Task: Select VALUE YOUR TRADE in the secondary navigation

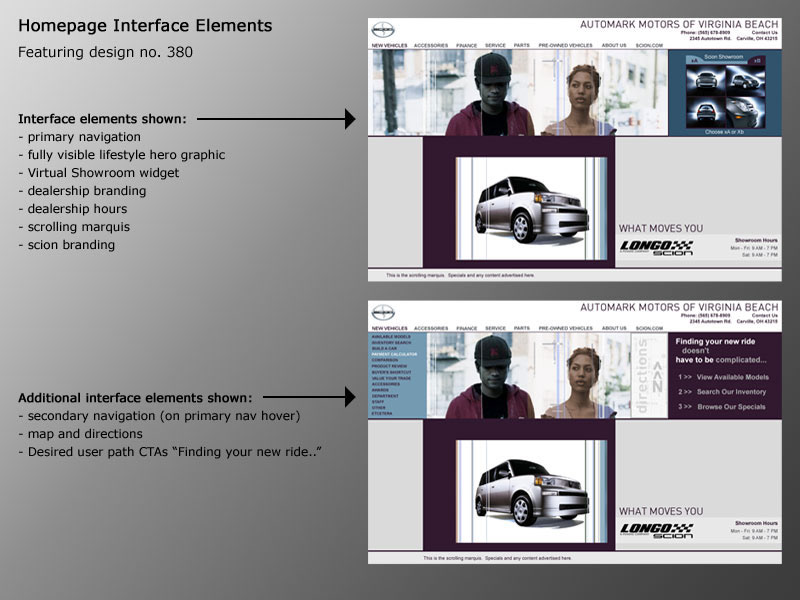Action: (x=391, y=378)
